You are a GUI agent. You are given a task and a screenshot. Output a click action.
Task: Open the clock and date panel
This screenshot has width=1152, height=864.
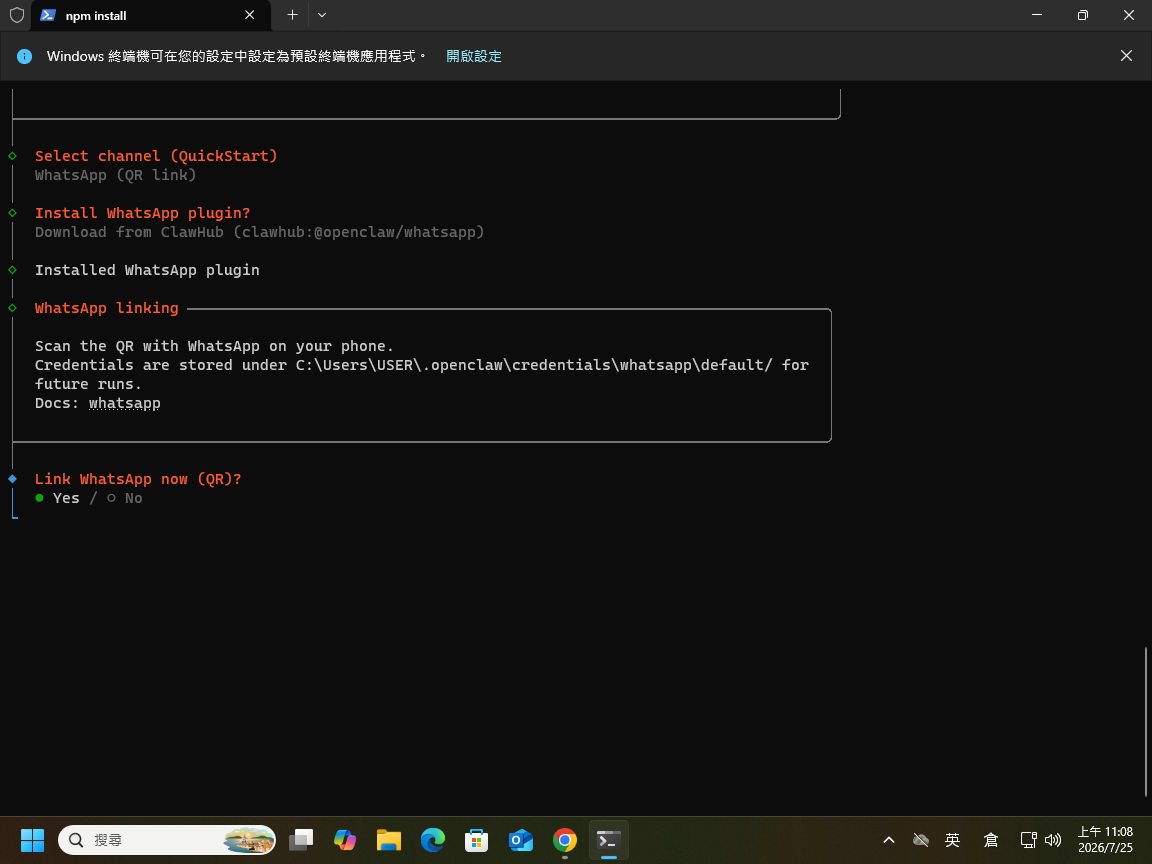[1105, 840]
